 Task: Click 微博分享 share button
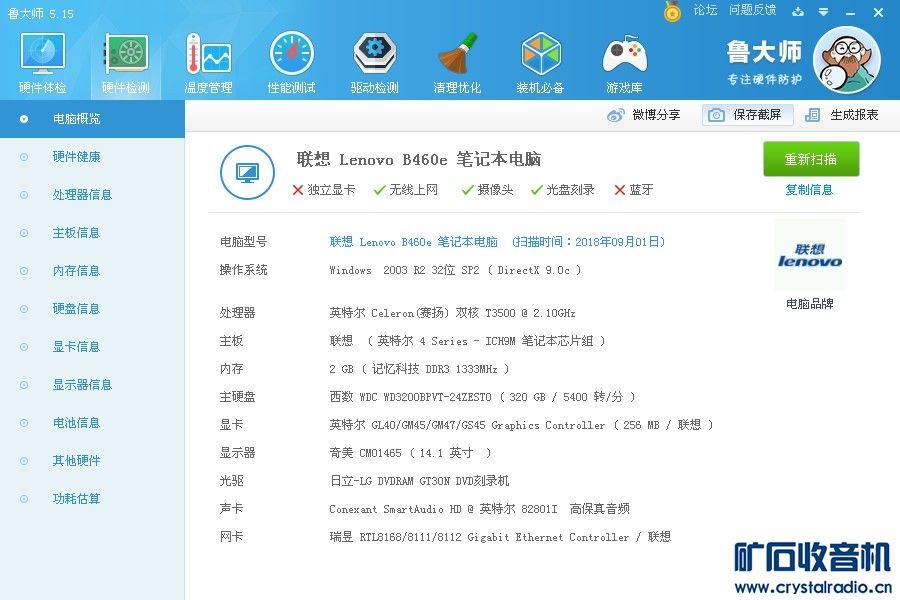click(x=643, y=115)
